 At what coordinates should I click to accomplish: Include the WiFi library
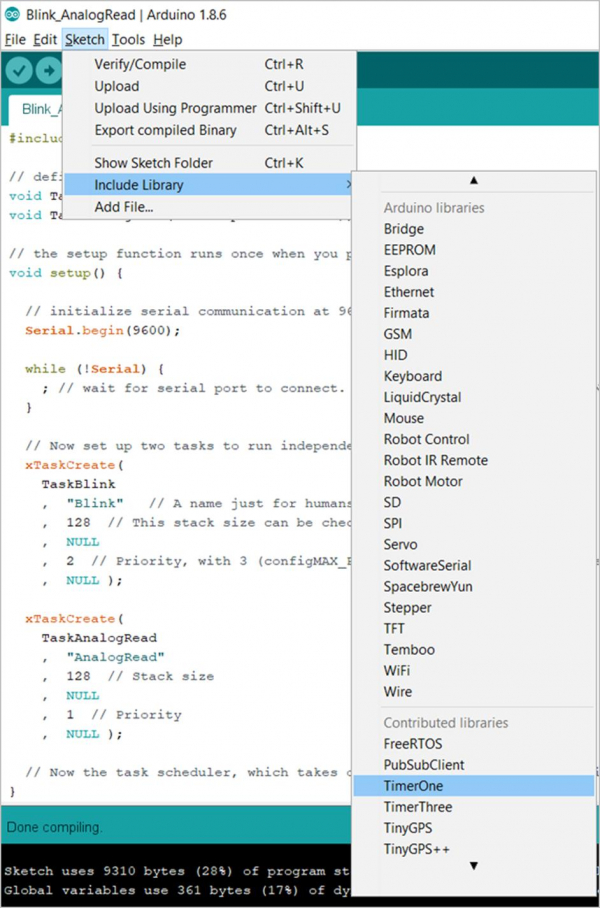(474, 671)
